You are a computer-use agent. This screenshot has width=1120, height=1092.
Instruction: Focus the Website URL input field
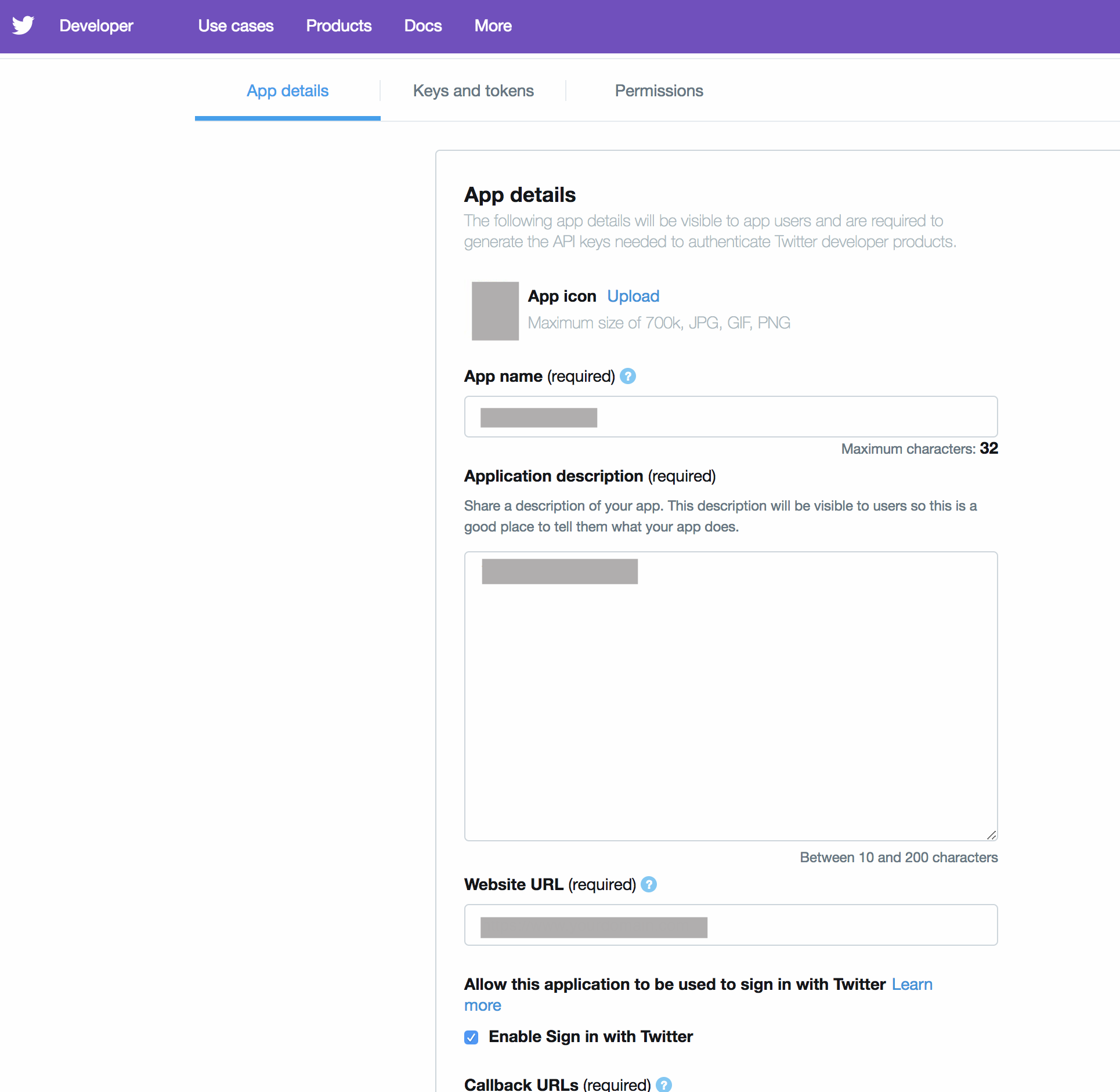731,925
